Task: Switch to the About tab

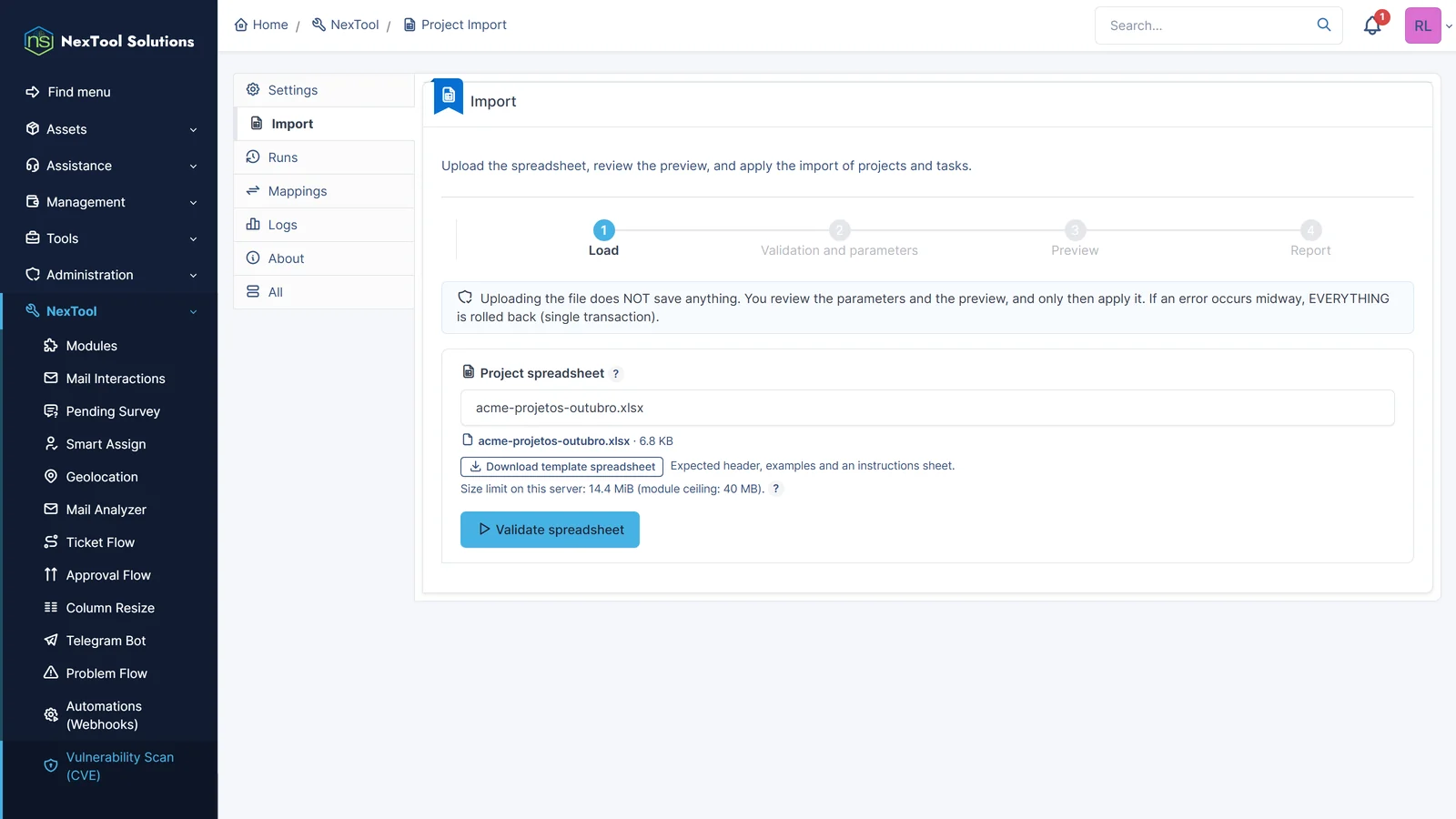Action: click(324, 258)
